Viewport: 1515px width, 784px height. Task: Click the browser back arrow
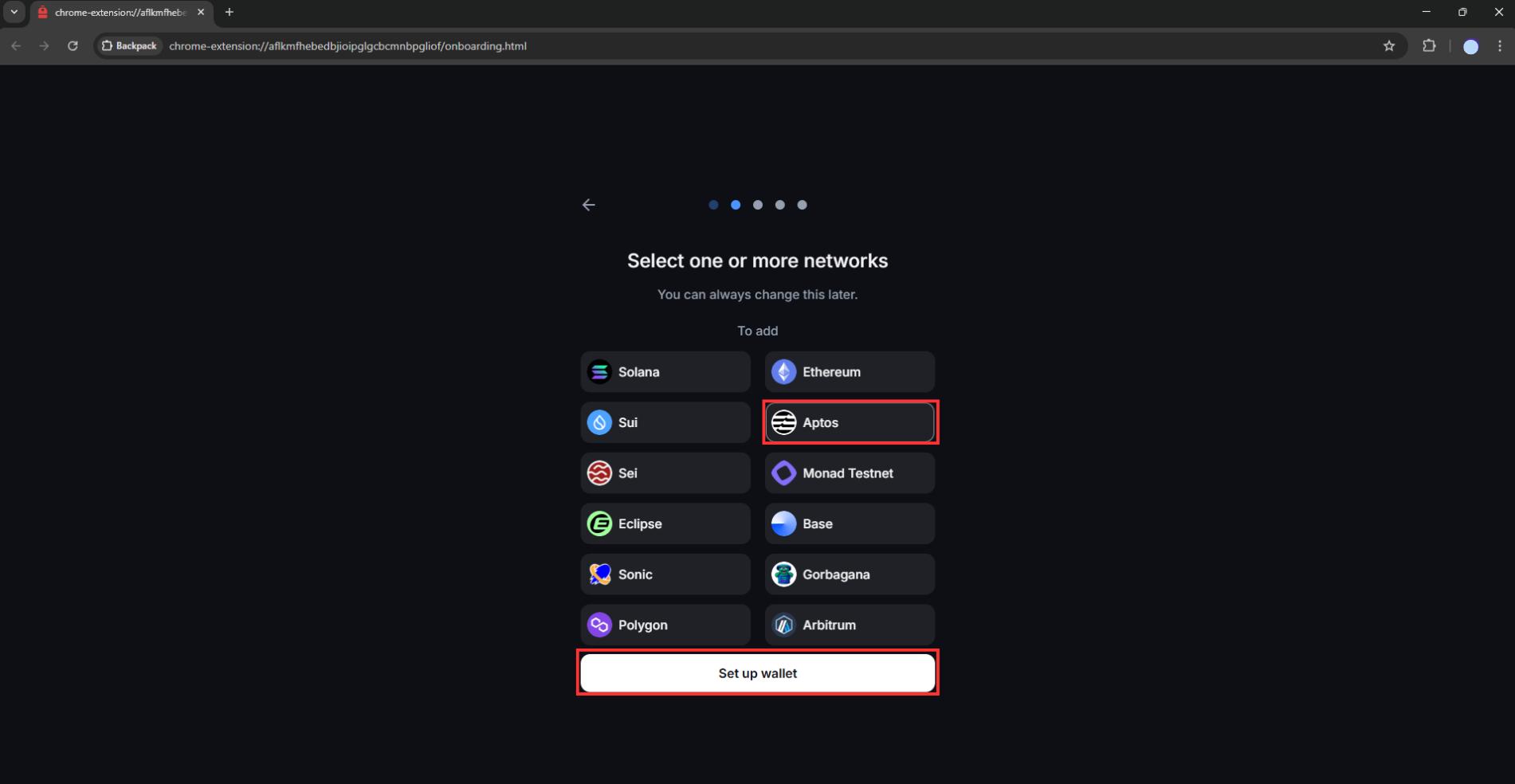tap(16, 46)
